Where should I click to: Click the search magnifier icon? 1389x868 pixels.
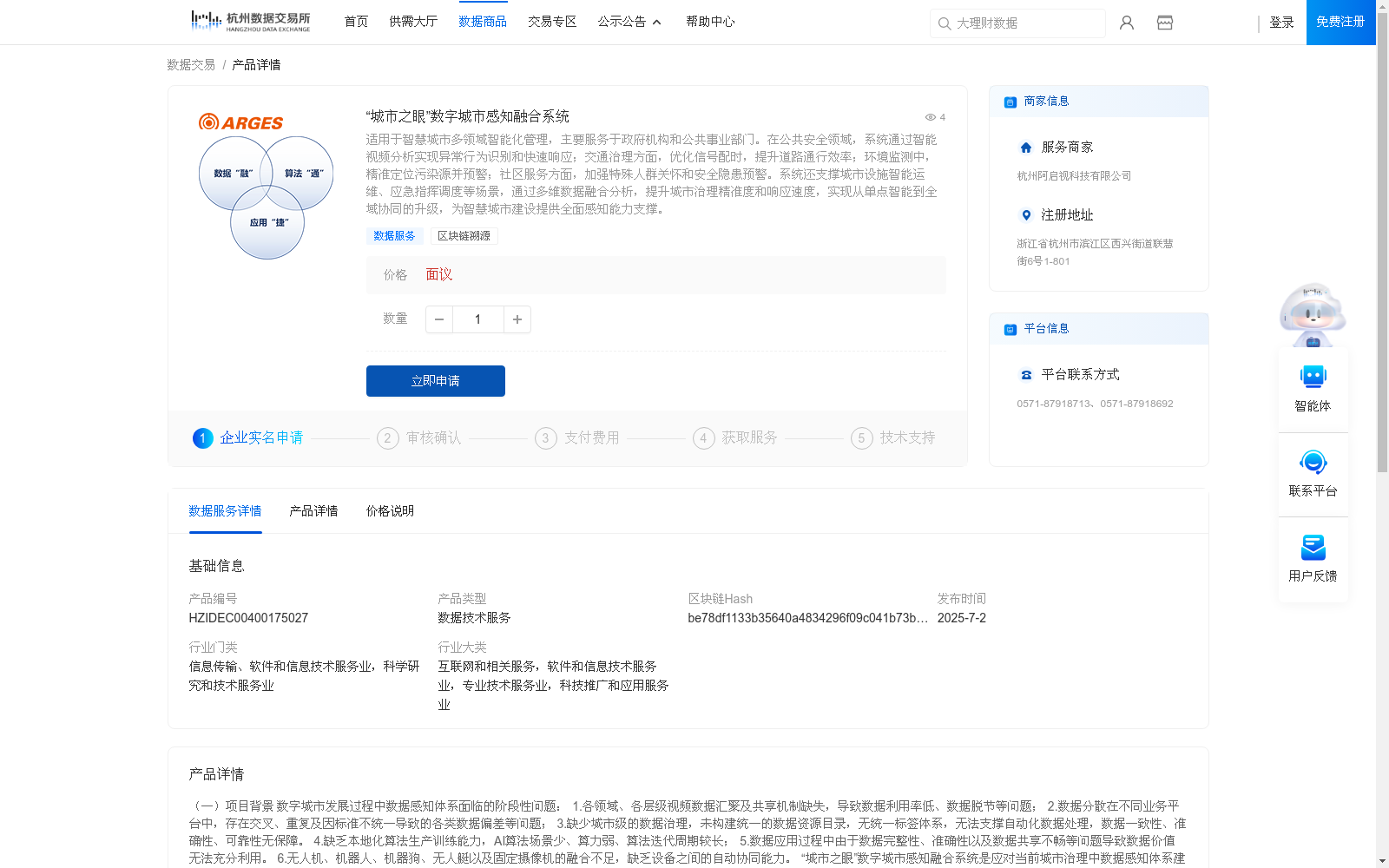pyautogui.click(x=945, y=23)
